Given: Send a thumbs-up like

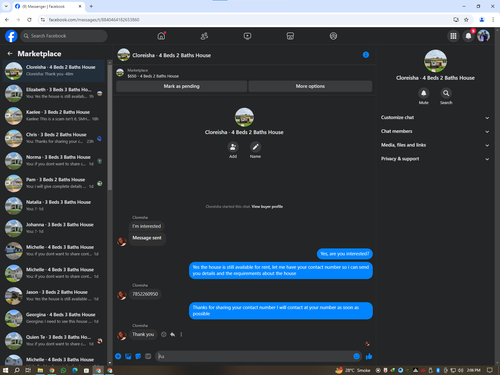Looking at the screenshot, I should (369, 356).
